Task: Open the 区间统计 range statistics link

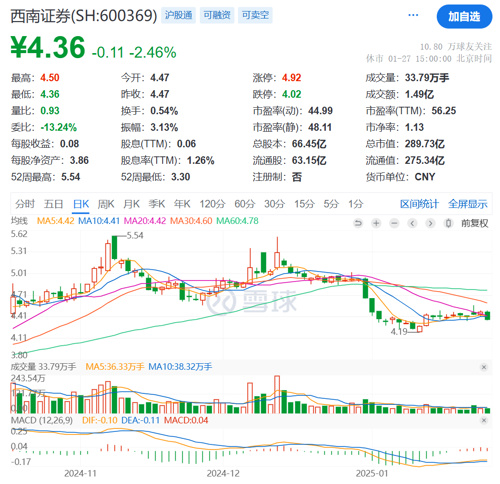Action: [x=419, y=204]
